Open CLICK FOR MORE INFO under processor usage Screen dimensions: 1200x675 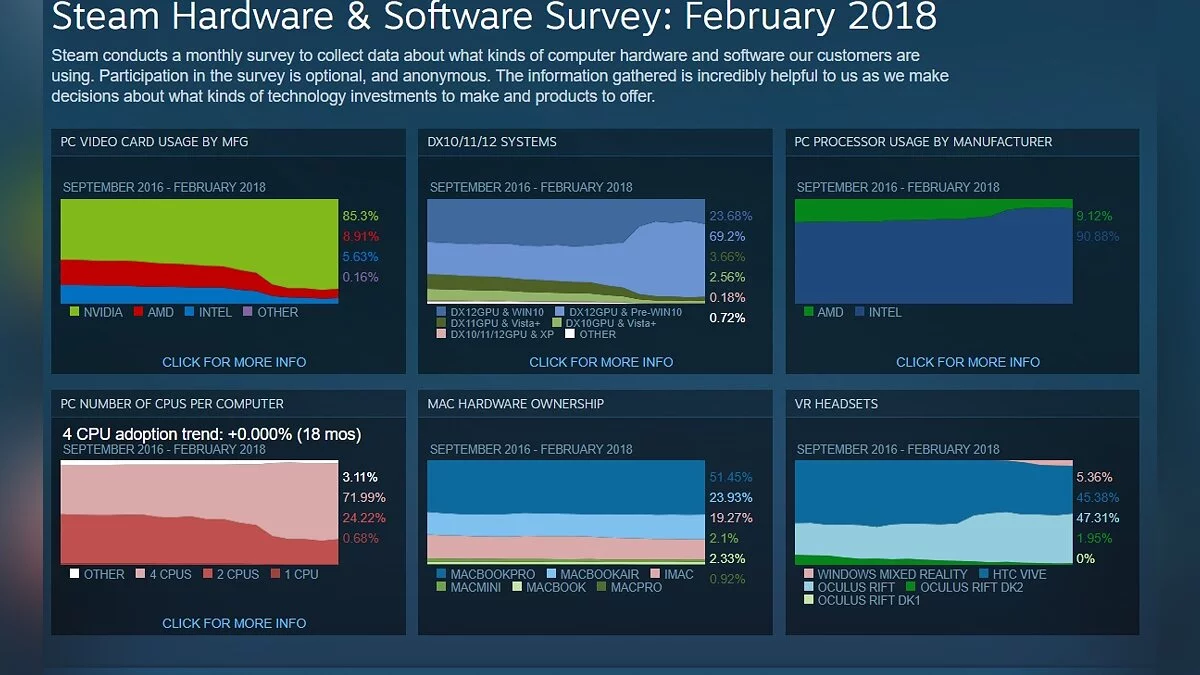(x=968, y=362)
